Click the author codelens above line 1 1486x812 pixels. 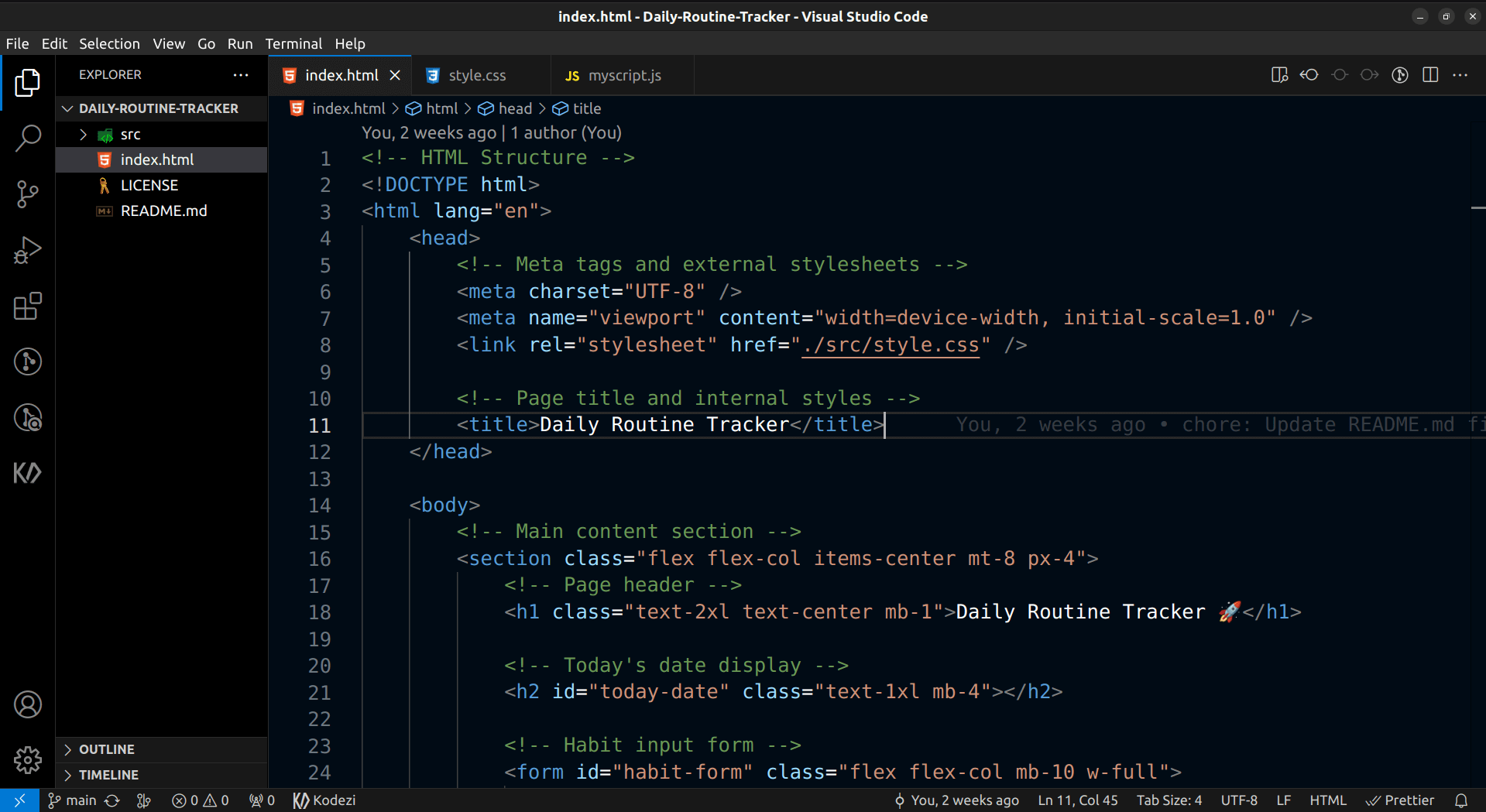coord(491,132)
